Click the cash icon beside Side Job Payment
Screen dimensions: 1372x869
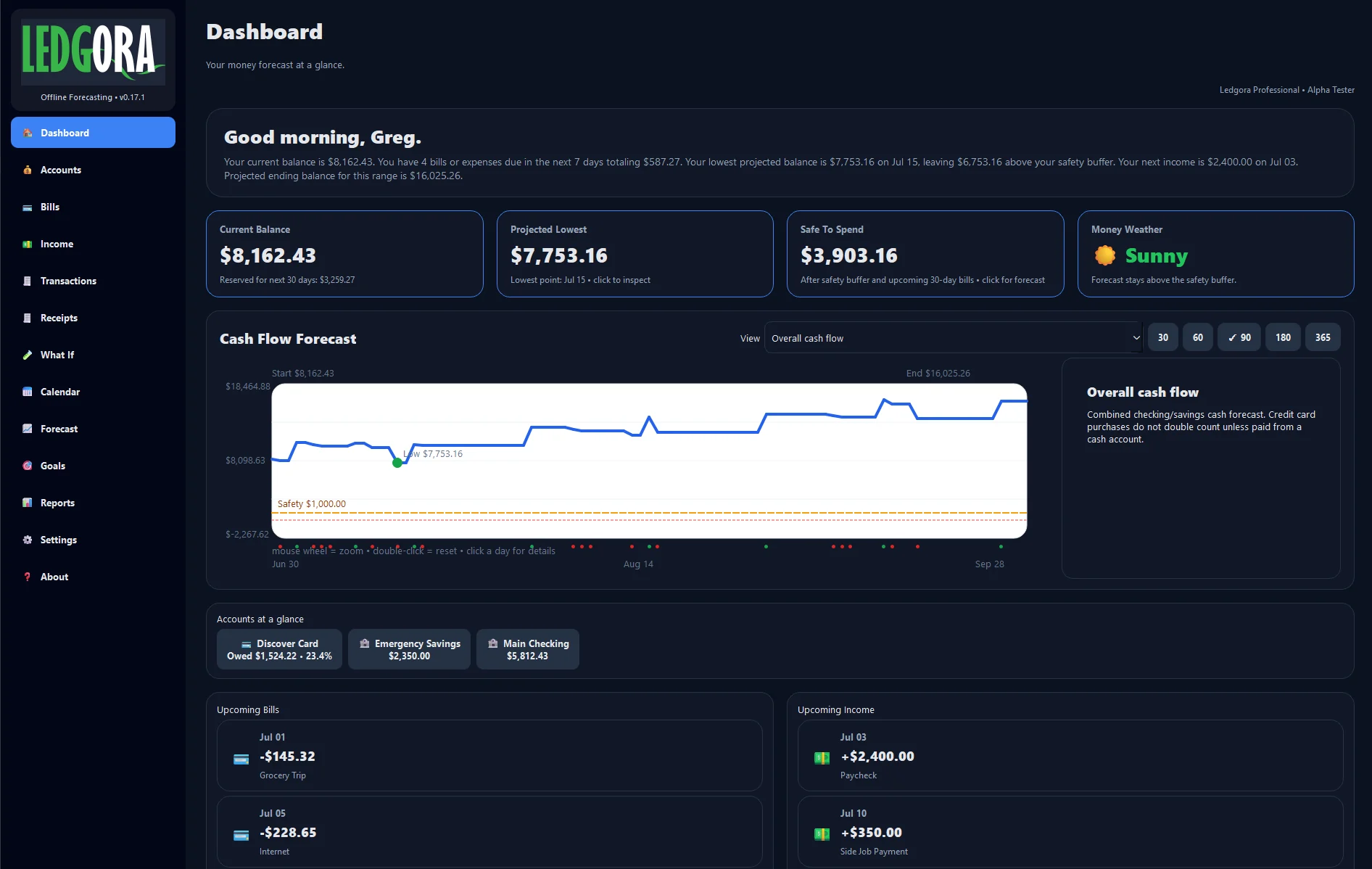[x=822, y=834]
